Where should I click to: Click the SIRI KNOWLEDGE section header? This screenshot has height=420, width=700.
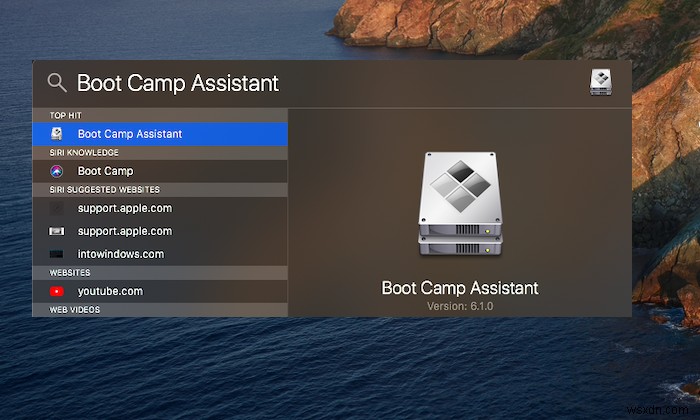(x=160, y=153)
